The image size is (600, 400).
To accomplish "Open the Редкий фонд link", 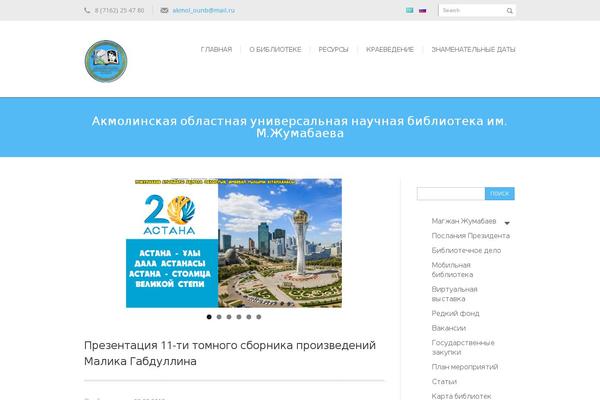I will point(455,313).
